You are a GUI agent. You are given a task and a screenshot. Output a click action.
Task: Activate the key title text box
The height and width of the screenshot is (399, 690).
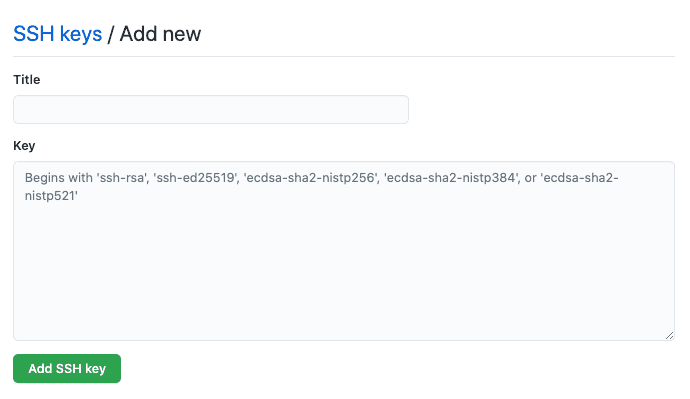pos(211,110)
